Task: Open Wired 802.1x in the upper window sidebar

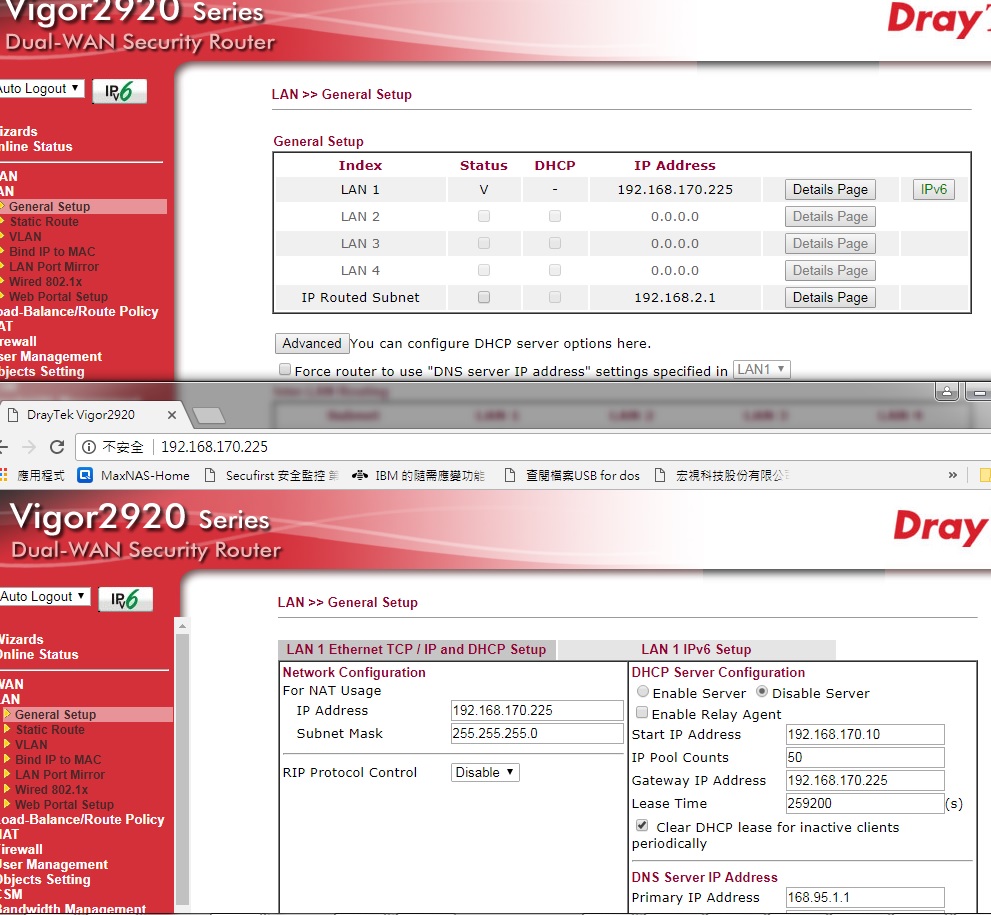Action: pyautogui.click(x=46, y=282)
